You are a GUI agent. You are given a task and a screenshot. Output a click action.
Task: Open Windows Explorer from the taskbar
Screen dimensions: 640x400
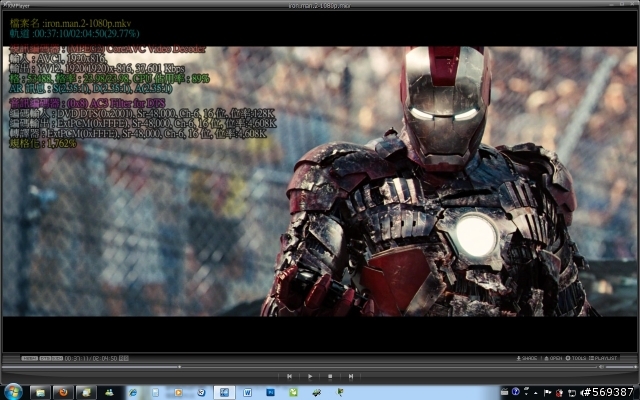40,393
